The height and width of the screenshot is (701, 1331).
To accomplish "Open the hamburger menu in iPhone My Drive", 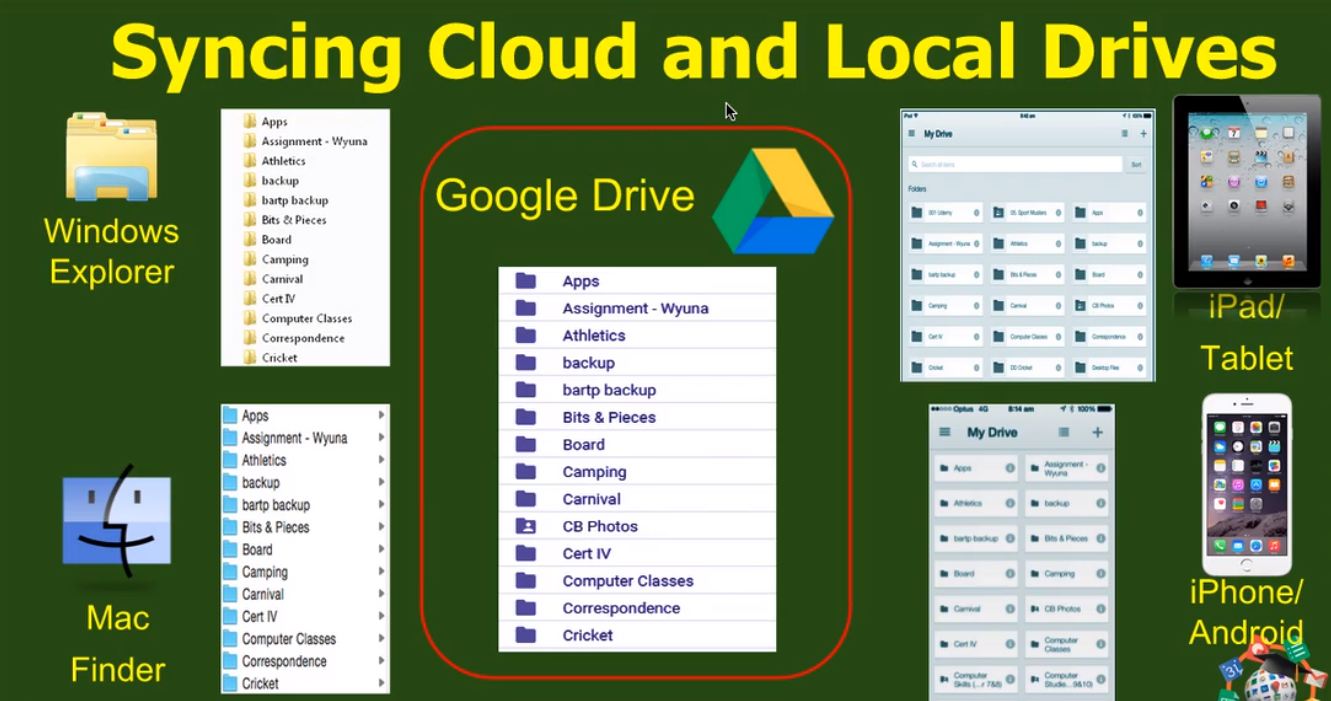I will click(x=945, y=432).
